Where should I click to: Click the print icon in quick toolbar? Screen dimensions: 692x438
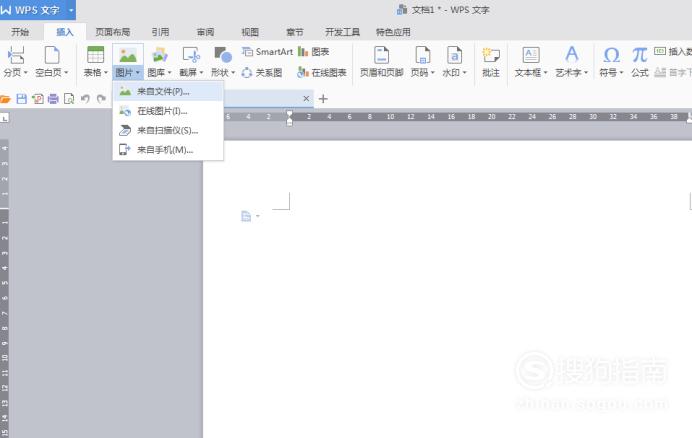53,99
